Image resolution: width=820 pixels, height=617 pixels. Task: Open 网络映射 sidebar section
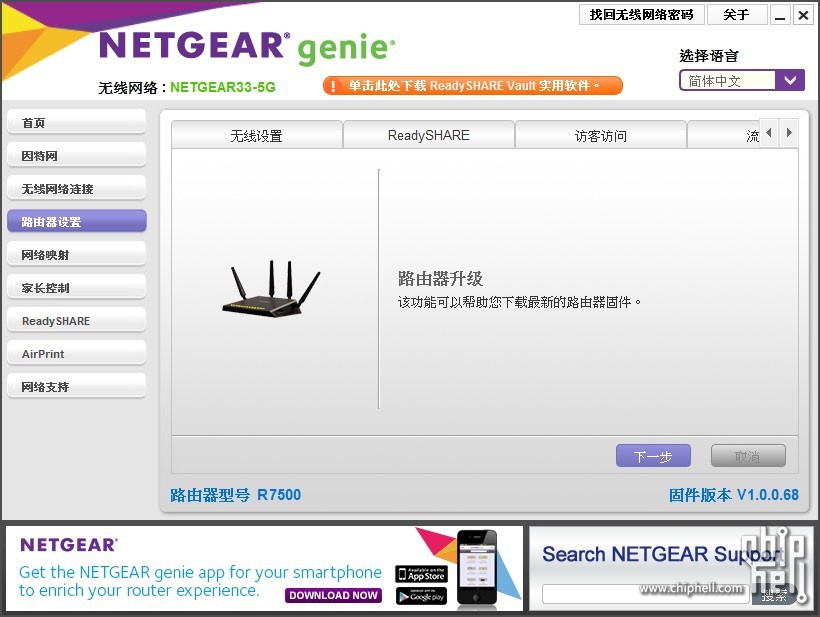coord(76,255)
